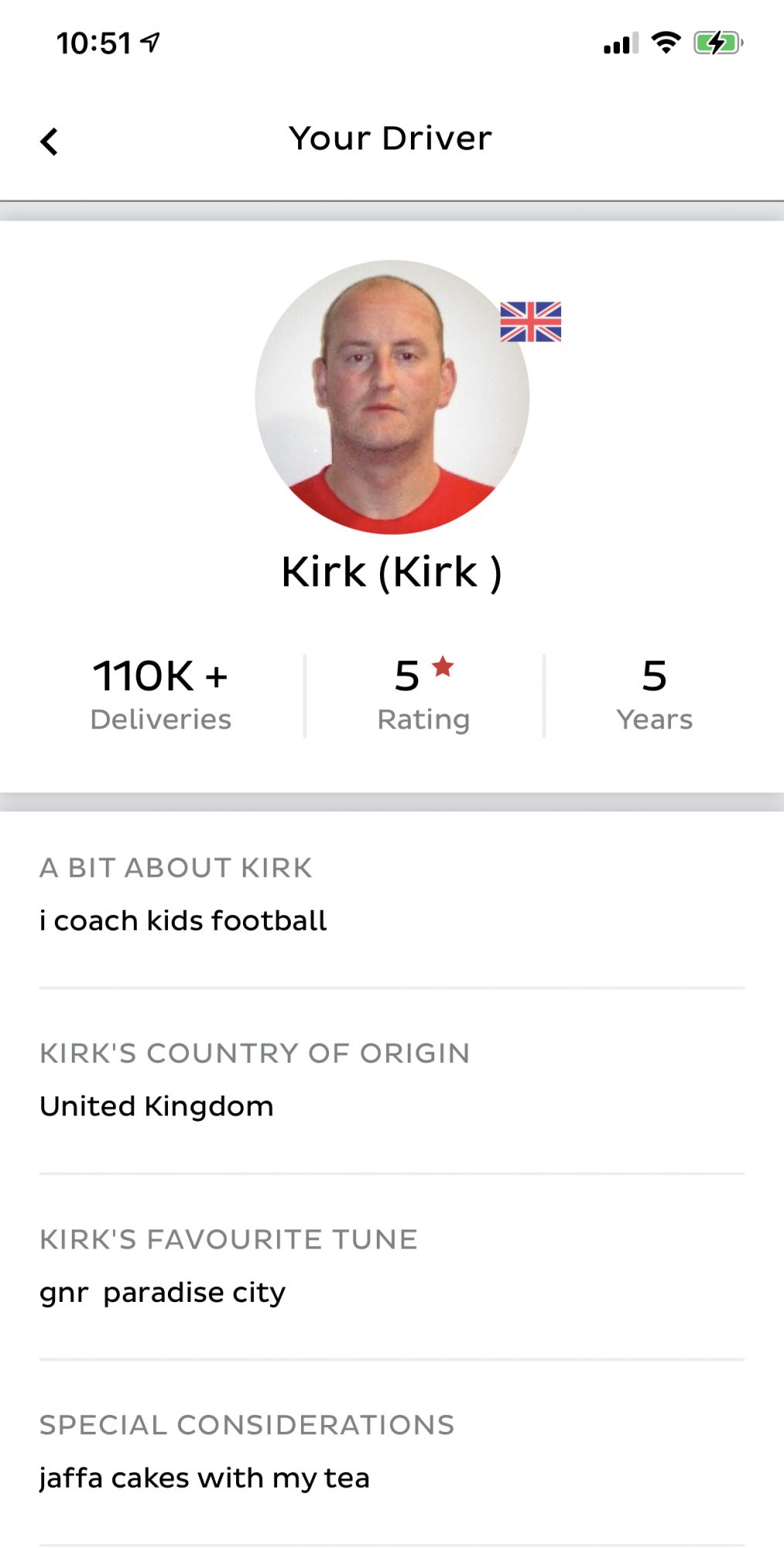This screenshot has width=784, height=1548.
Task: Tap the Special Considerations heading
Action: tap(247, 1425)
